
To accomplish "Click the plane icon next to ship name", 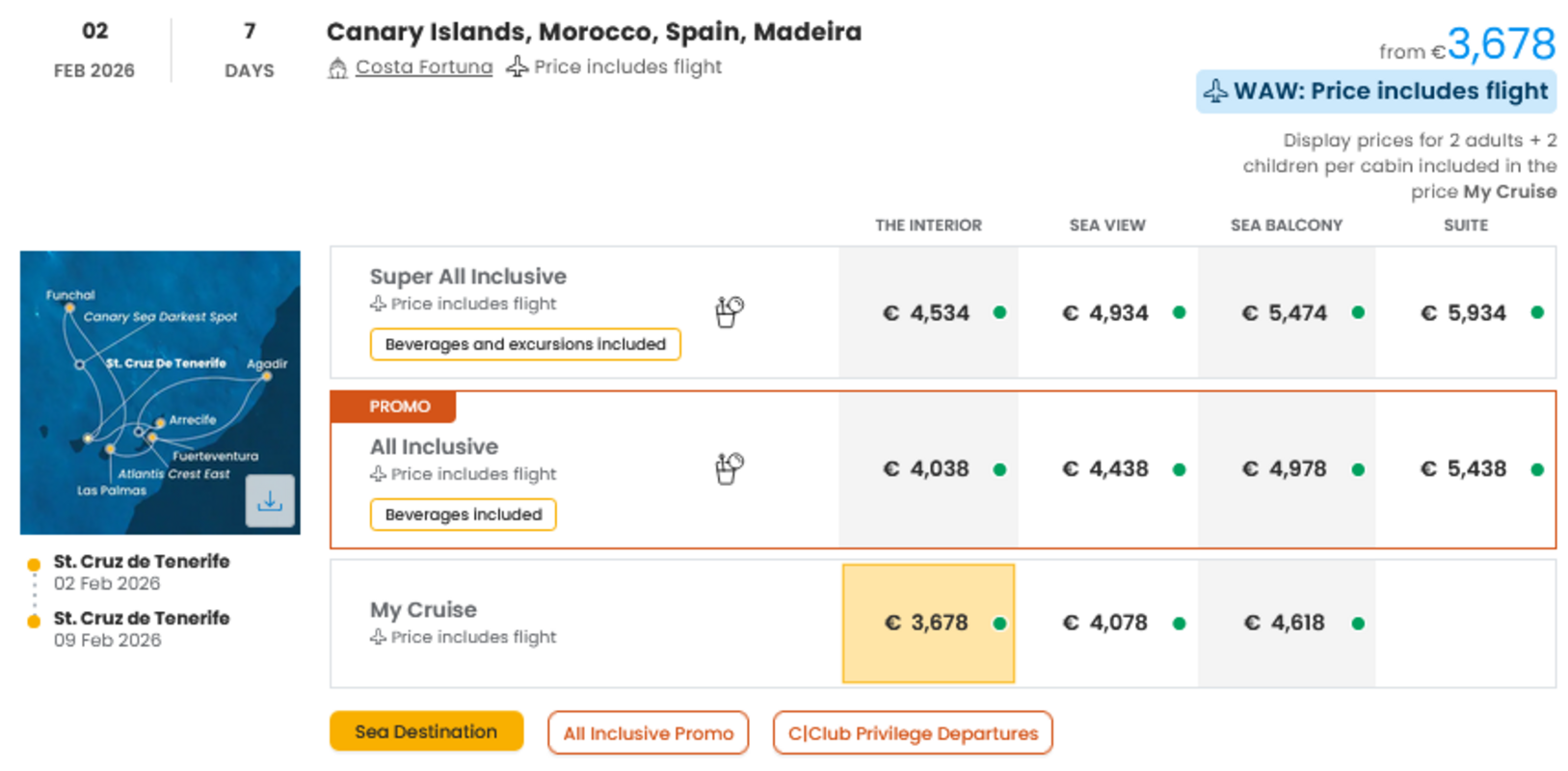I will tap(518, 66).
